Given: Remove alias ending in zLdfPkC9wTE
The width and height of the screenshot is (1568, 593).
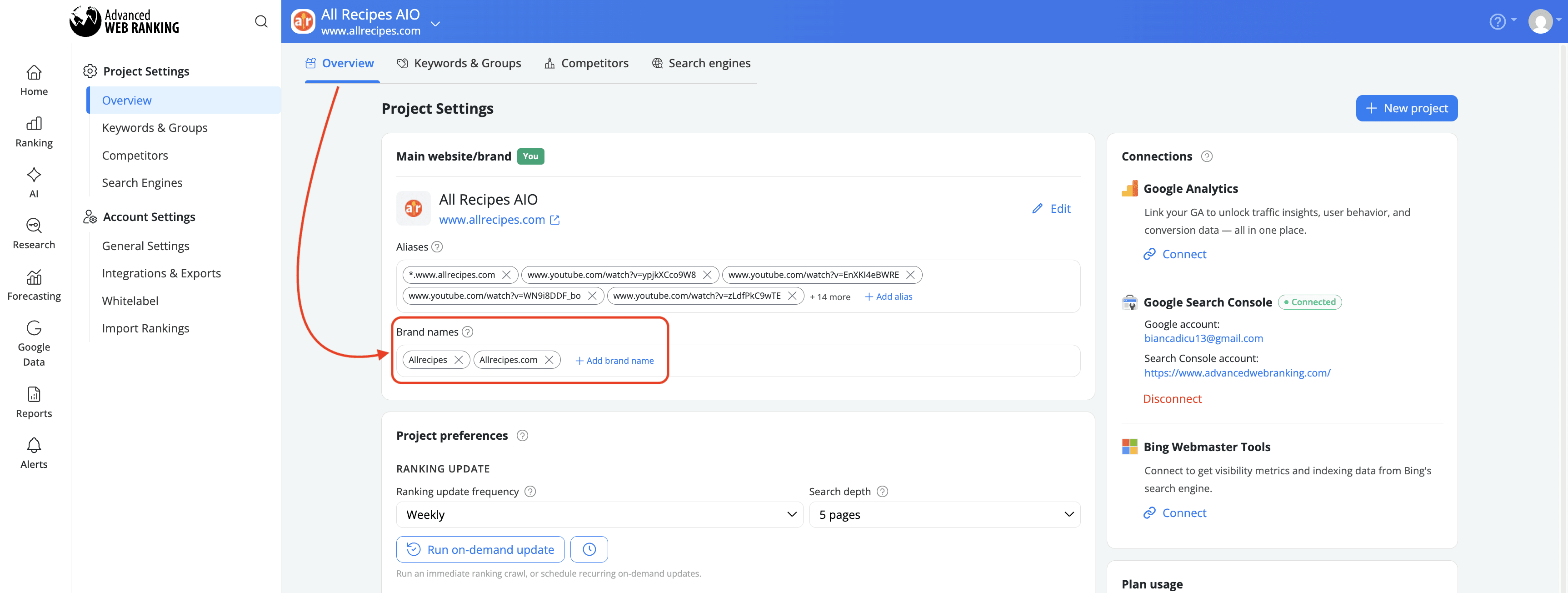Looking at the screenshot, I should click(x=793, y=296).
